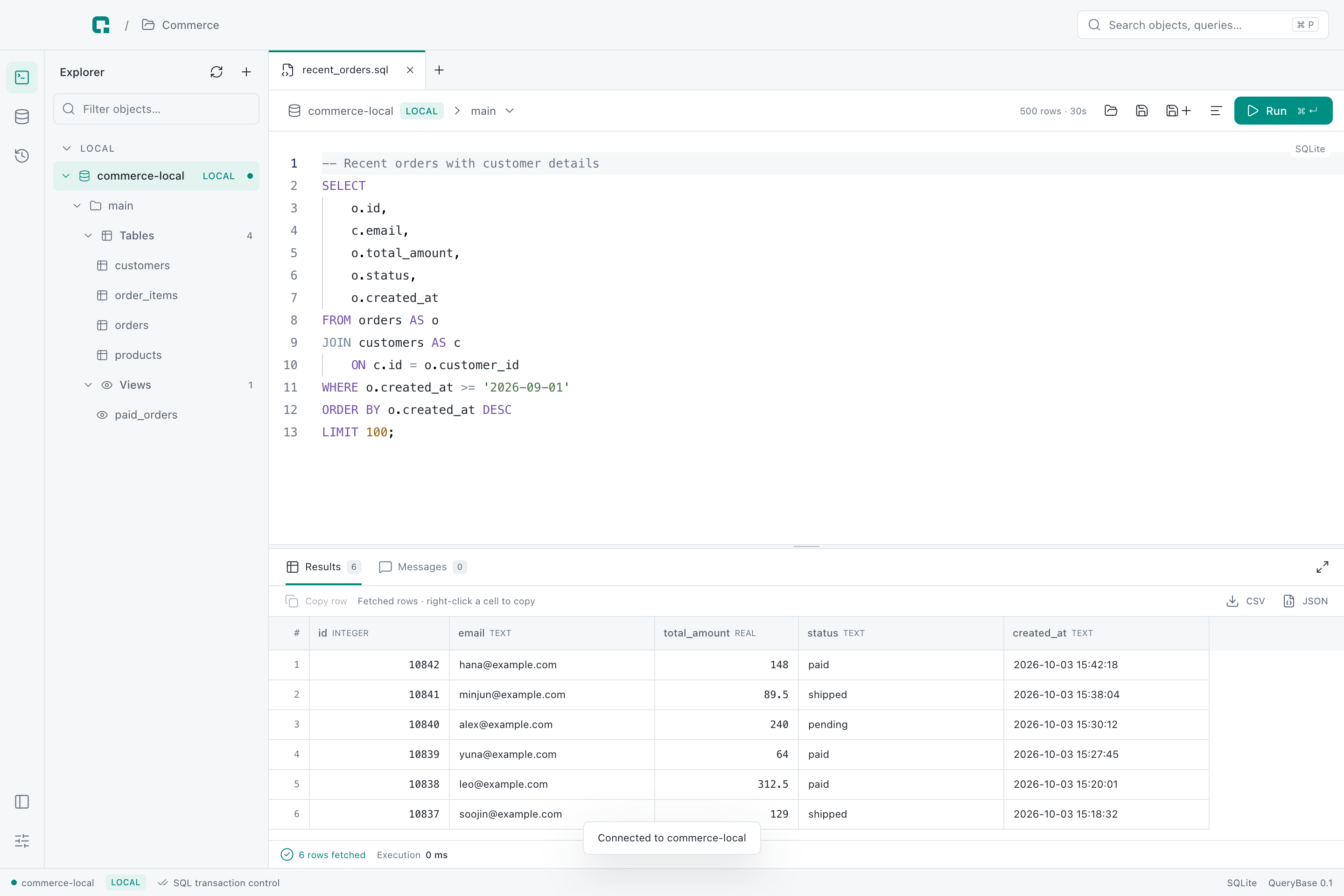Collapse the Views tree node
Screen dimensions: 1344x896
click(x=89, y=385)
